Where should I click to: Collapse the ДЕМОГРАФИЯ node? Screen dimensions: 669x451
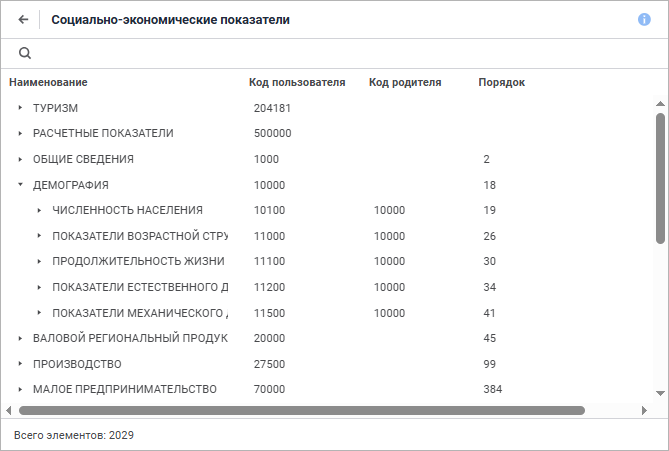tap(20, 185)
